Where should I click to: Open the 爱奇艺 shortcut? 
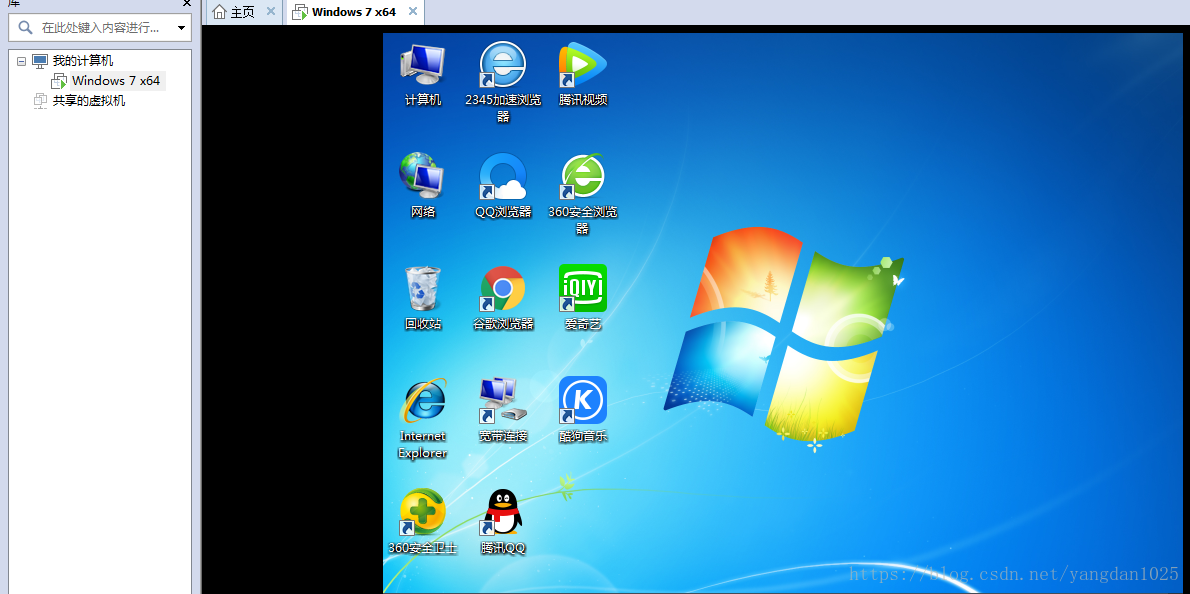(583, 297)
